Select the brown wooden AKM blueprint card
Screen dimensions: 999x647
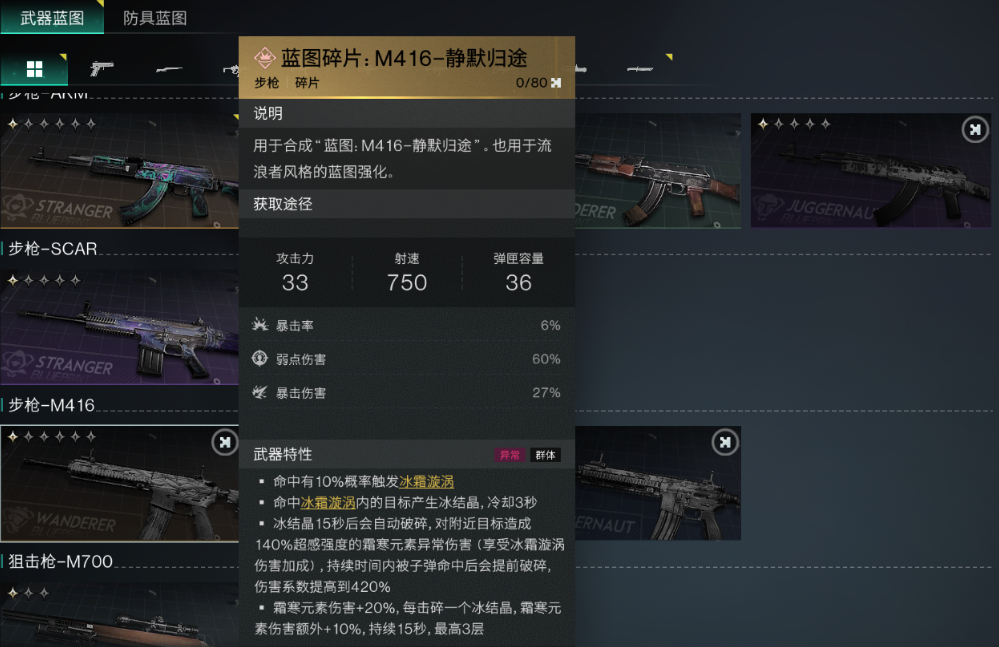(x=658, y=171)
